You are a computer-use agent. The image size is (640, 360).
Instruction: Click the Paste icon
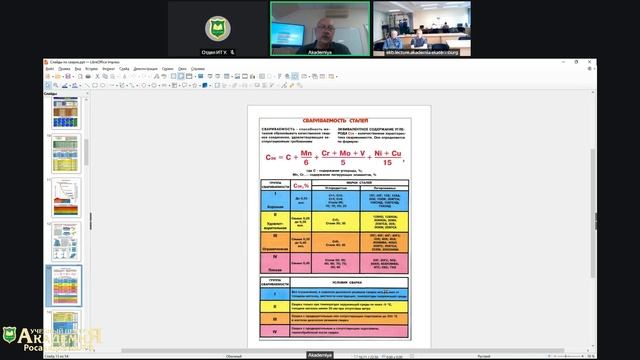(x=113, y=76)
